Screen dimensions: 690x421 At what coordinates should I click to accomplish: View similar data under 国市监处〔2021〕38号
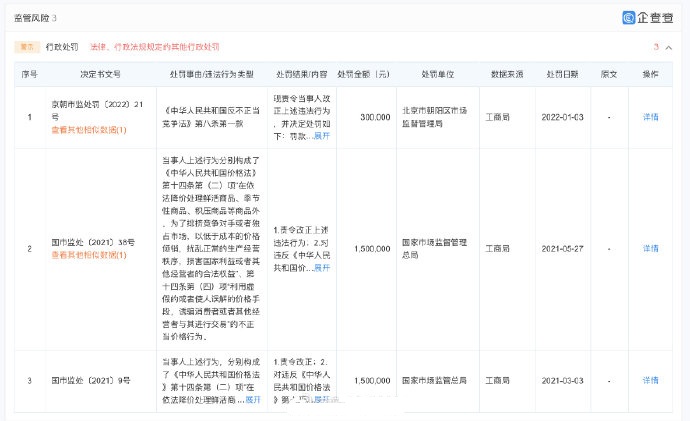click(88, 255)
